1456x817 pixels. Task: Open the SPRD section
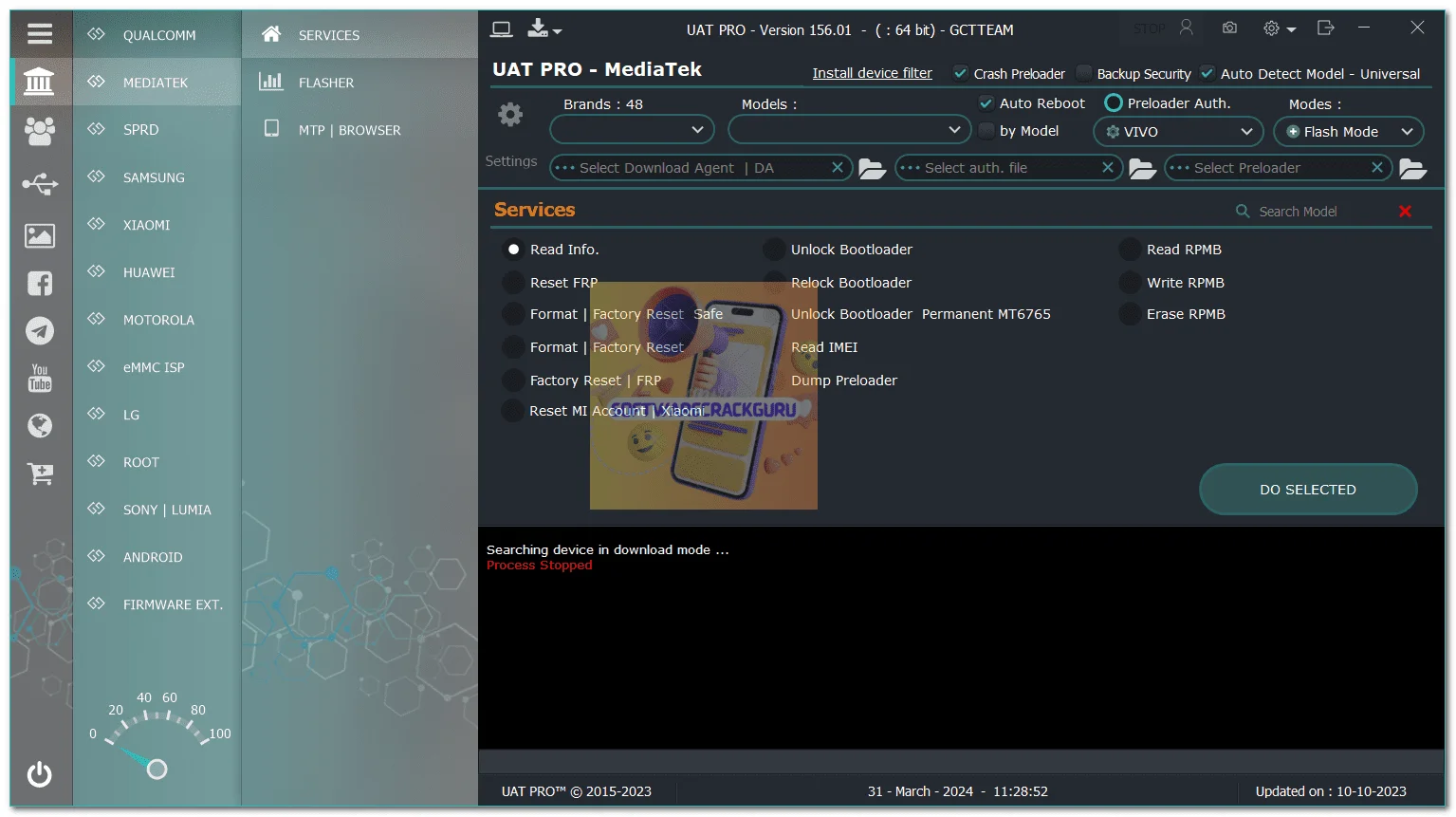pyautogui.click(x=157, y=129)
